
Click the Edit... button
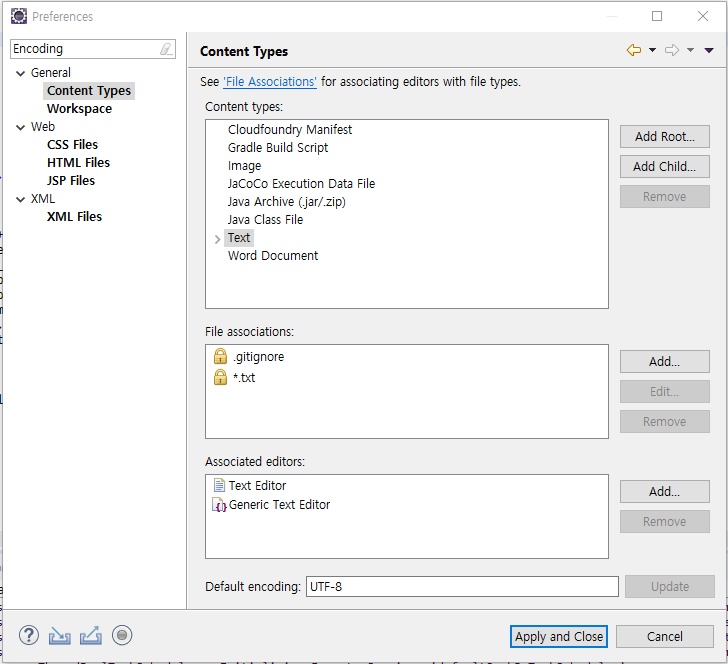pyautogui.click(x=665, y=391)
